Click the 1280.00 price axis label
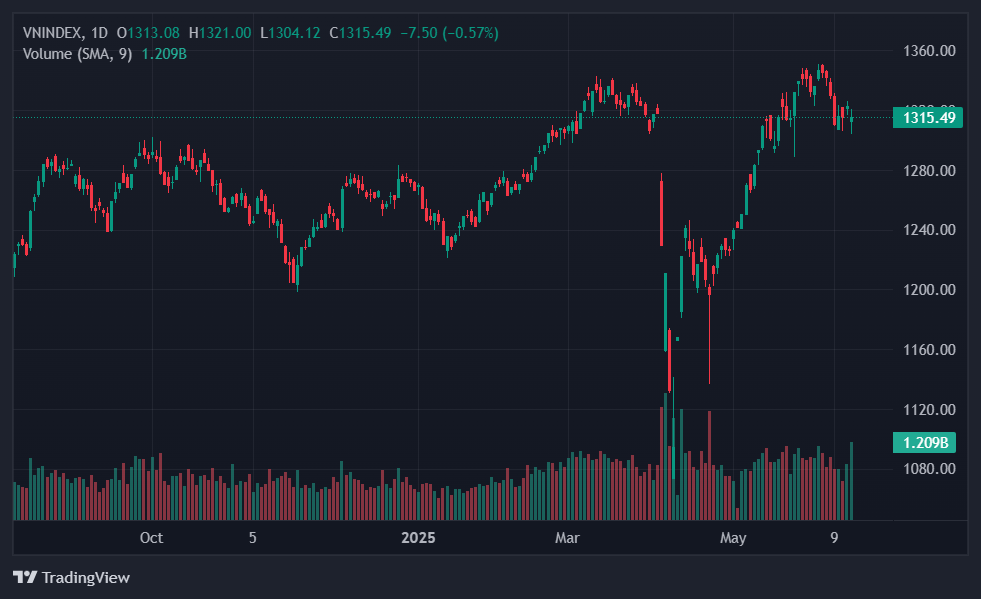 (x=930, y=171)
